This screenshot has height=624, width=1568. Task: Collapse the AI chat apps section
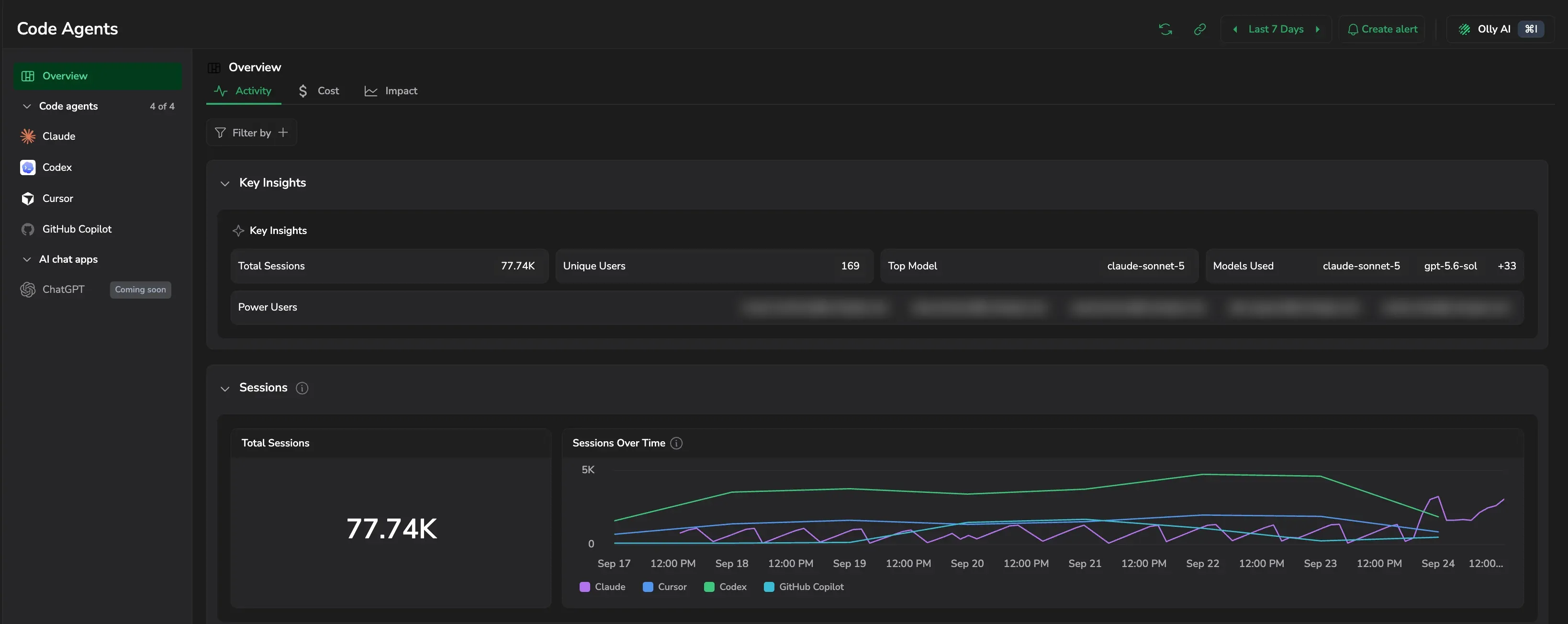(x=27, y=259)
